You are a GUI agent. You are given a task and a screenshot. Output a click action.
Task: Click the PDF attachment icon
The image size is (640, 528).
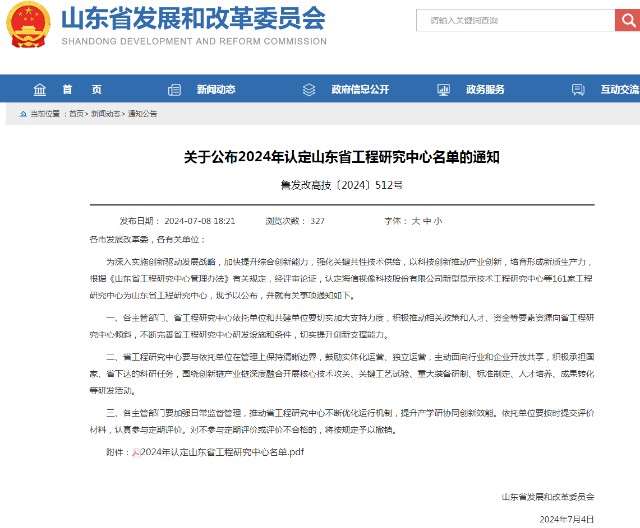click(x=136, y=453)
